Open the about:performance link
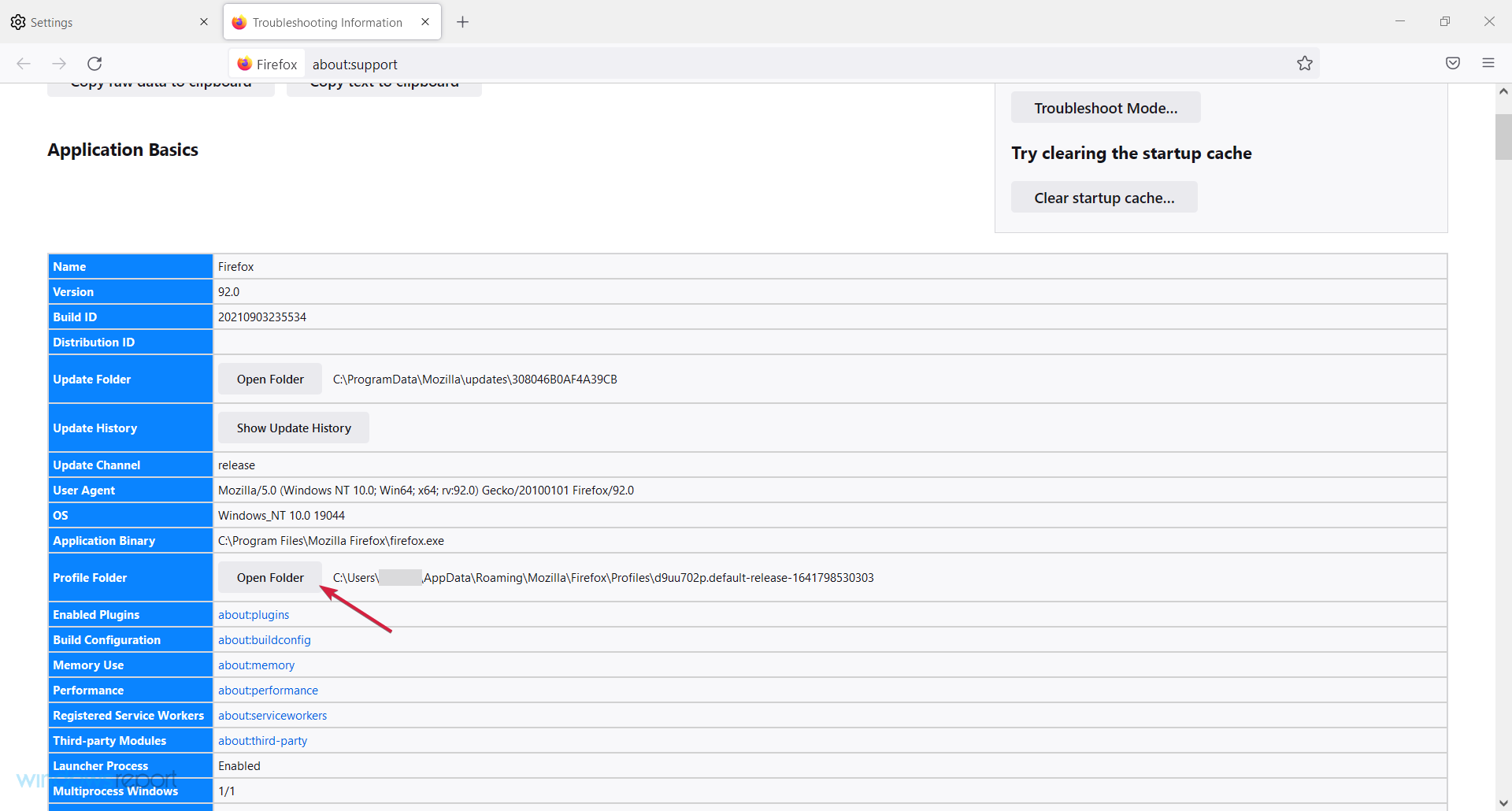The height and width of the screenshot is (811, 1512). click(268, 691)
